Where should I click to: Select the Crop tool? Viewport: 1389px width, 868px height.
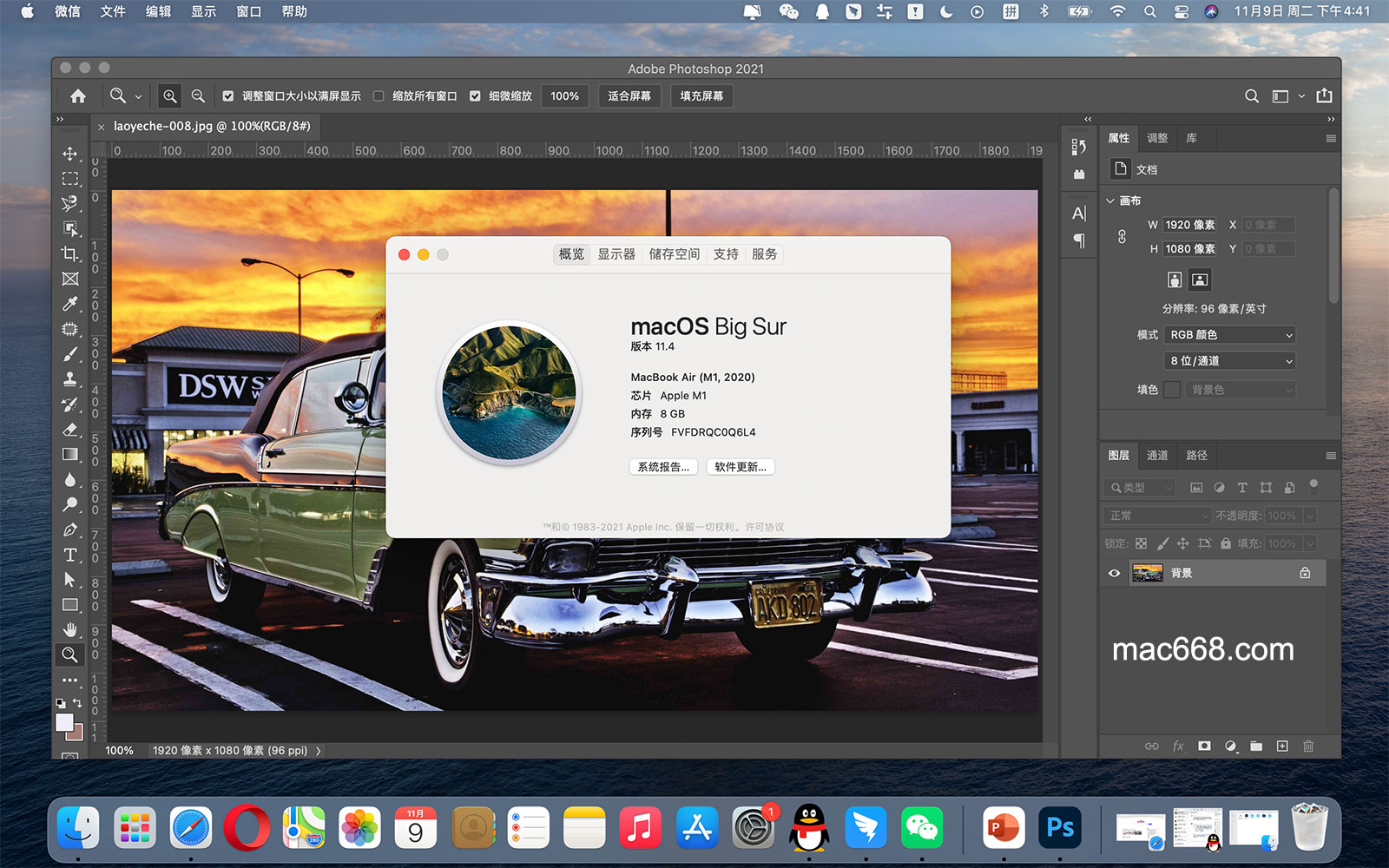(70, 254)
